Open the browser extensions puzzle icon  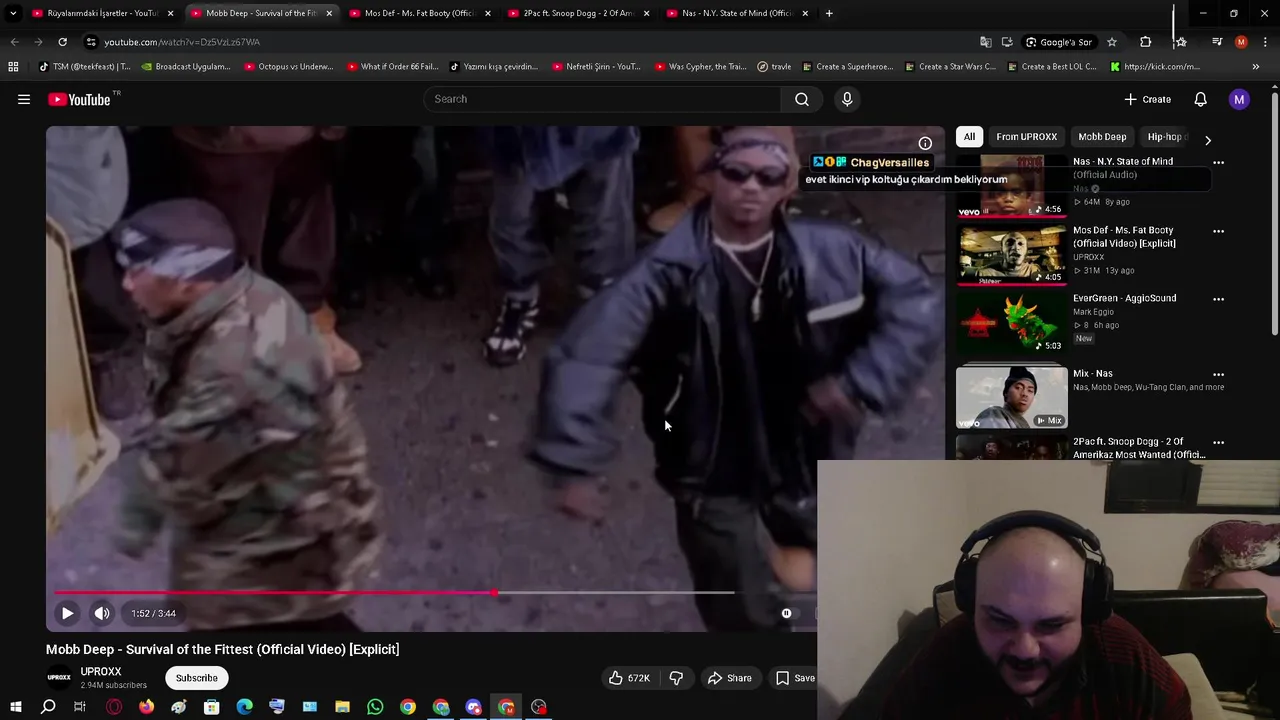1146,42
